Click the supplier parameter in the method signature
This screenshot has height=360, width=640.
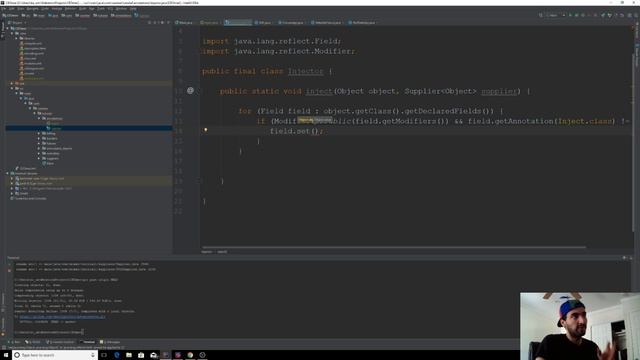tap(499, 91)
